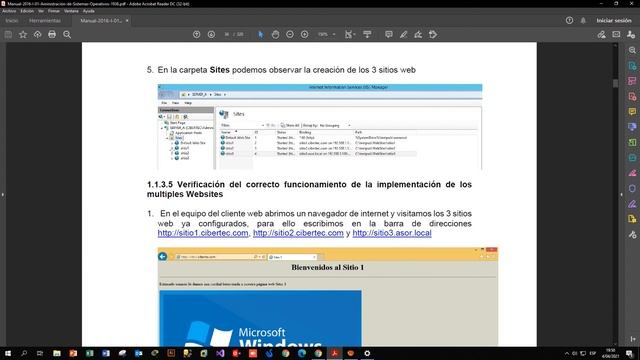Open the search magnifier tool in the right panel
The height and width of the screenshot is (360, 640).
click(x=632, y=50)
